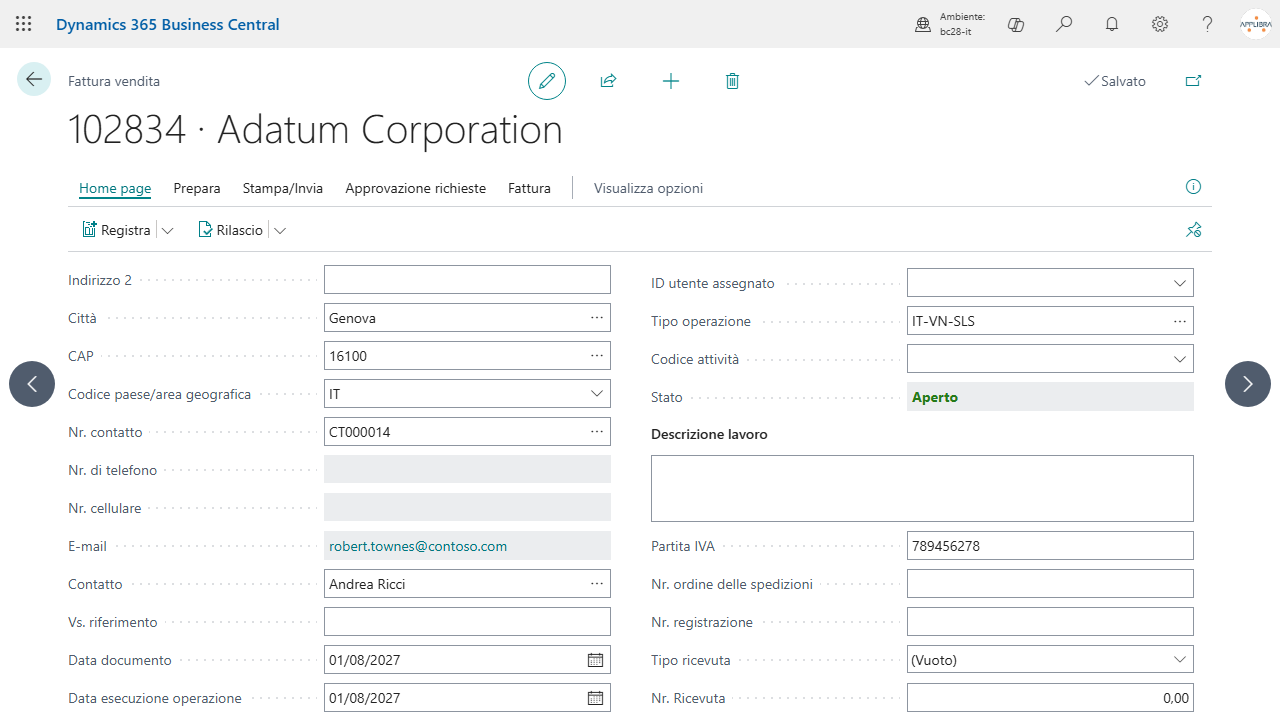
Task: Show the FactBox info icon
Action: tap(1193, 187)
